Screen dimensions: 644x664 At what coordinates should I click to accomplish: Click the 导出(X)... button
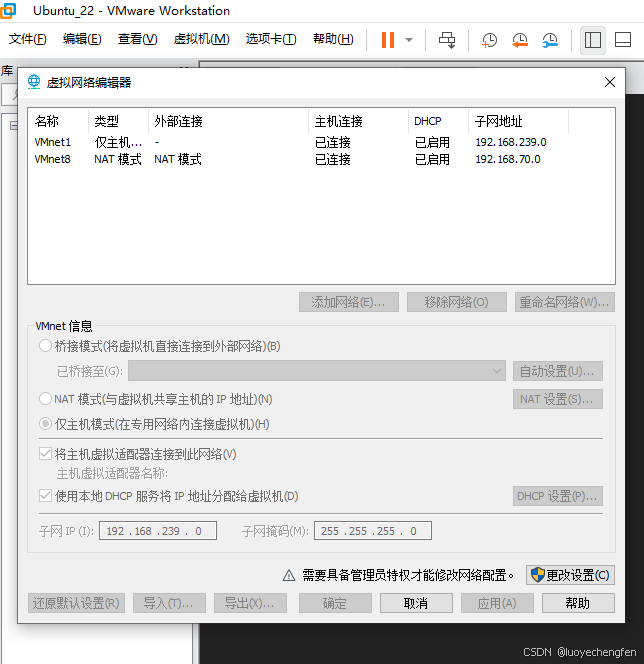click(250, 603)
